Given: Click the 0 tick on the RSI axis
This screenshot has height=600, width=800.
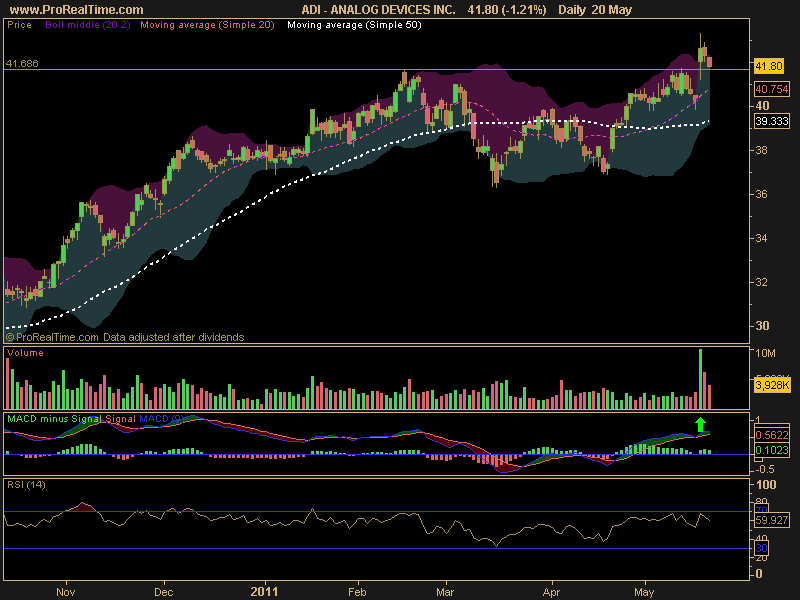Looking at the screenshot, I should [x=759, y=574].
